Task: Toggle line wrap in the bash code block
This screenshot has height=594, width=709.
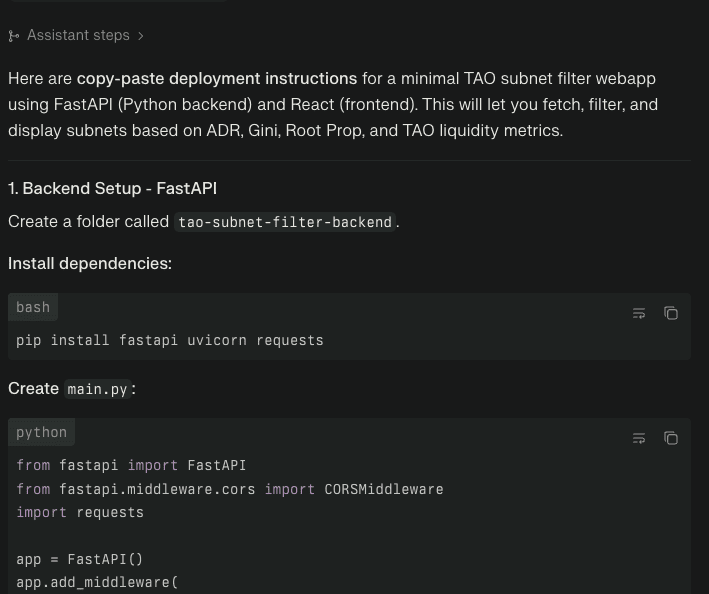Action: pyautogui.click(x=639, y=313)
